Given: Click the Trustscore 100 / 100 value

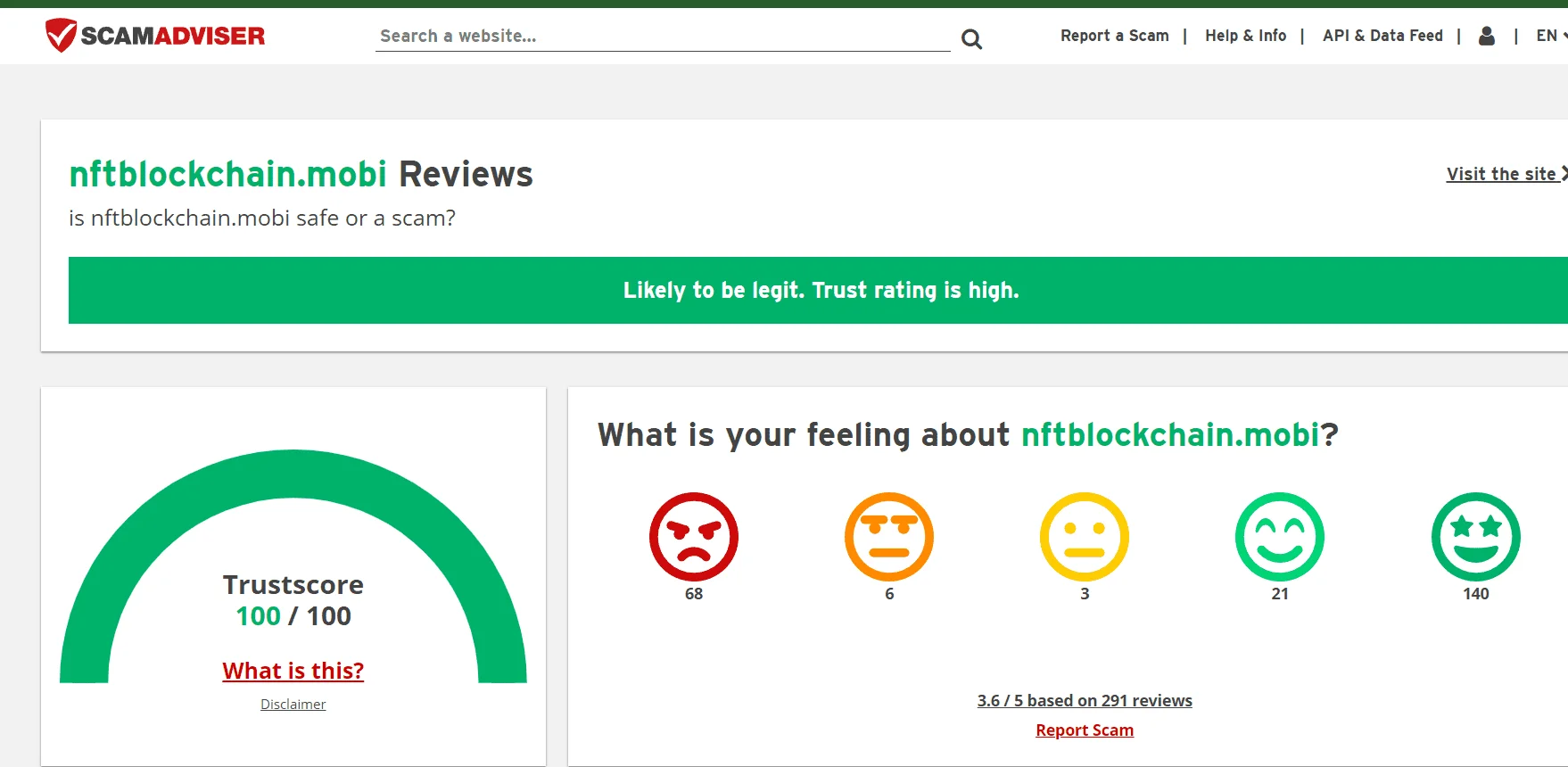Looking at the screenshot, I should (293, 616).
